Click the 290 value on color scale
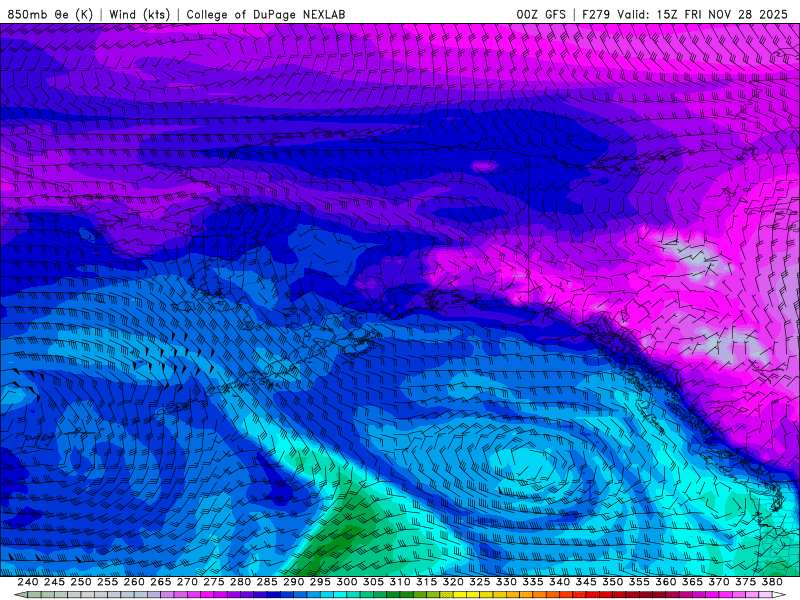The width and height of the screenshot is (800, 600). [x=293, y=582]
